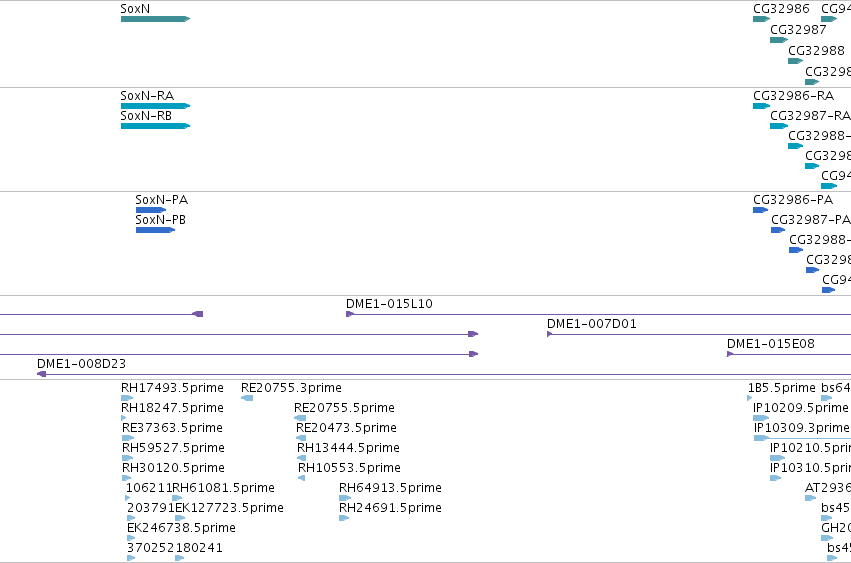The image size is (851, 563).
Task: Select EST RH13444.5prime
Action: click(302, 458)
